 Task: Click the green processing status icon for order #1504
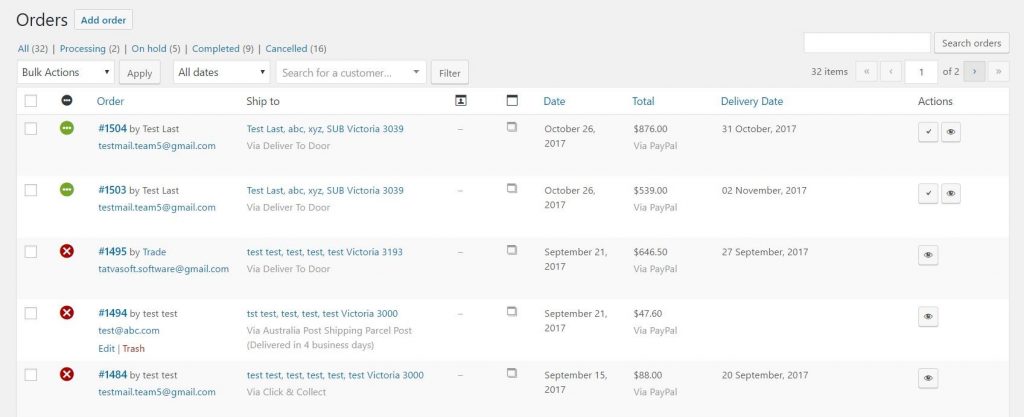(67, 128)
